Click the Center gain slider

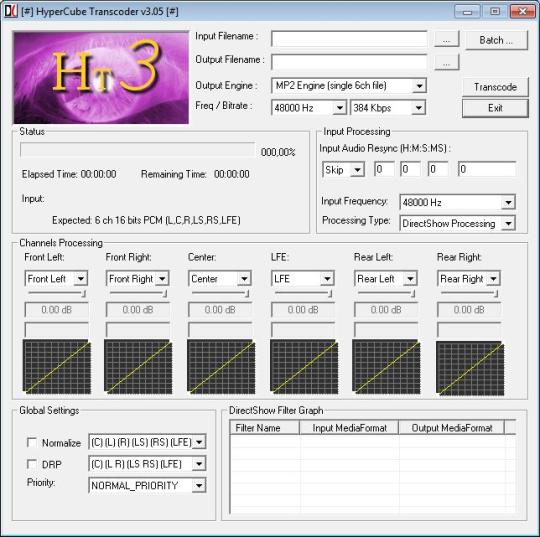click(x=220, y=293)
